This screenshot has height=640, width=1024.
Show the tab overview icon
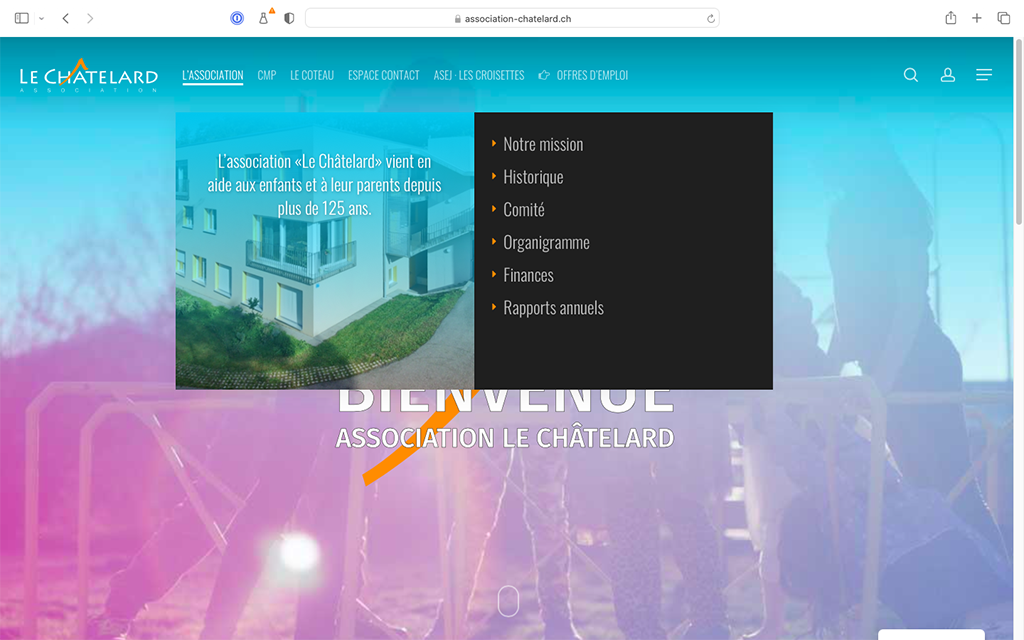tap(1003, 17)
